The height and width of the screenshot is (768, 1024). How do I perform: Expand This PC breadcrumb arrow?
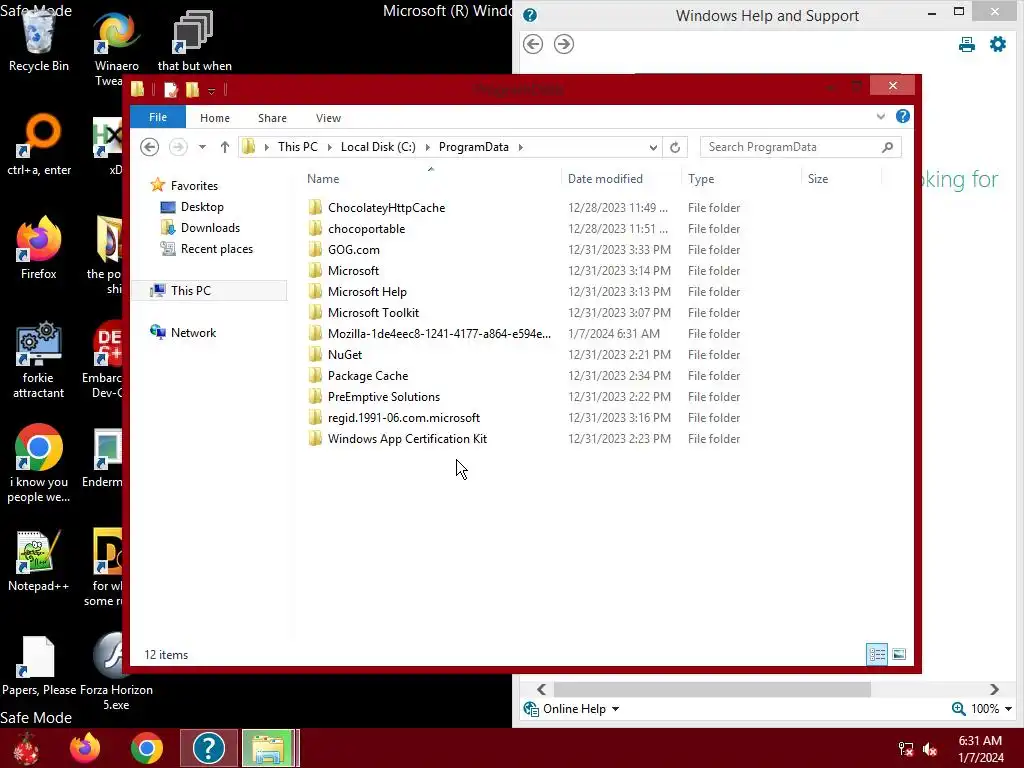329,147
